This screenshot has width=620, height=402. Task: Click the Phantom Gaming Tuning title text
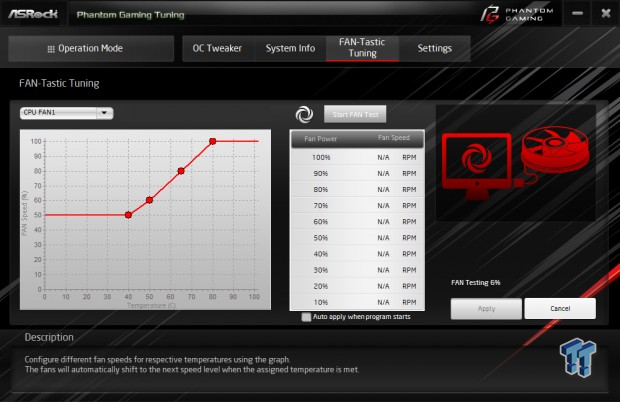click(130, 15)
